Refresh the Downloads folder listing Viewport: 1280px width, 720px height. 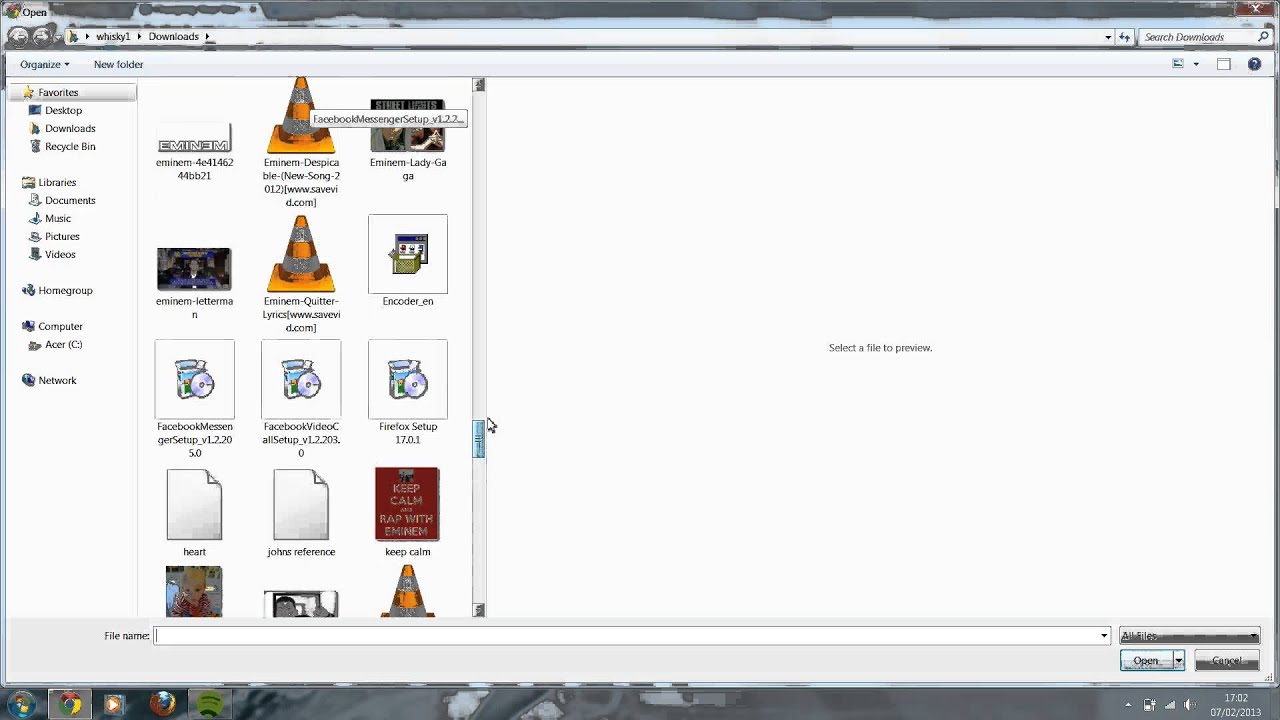click(1125, 37)
